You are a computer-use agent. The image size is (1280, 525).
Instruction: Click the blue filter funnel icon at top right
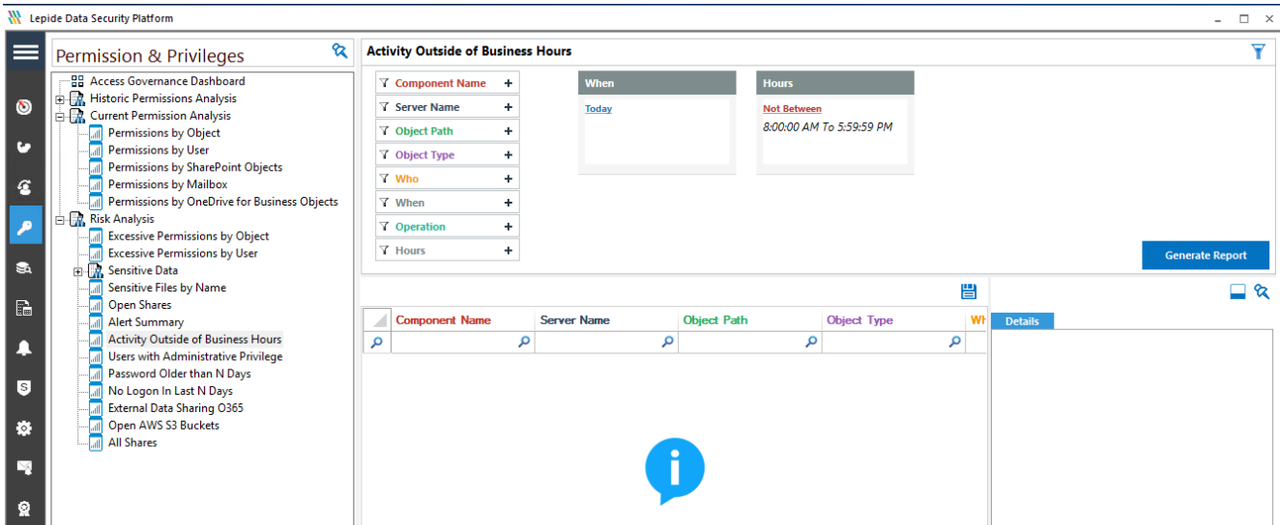point(1258,52)
